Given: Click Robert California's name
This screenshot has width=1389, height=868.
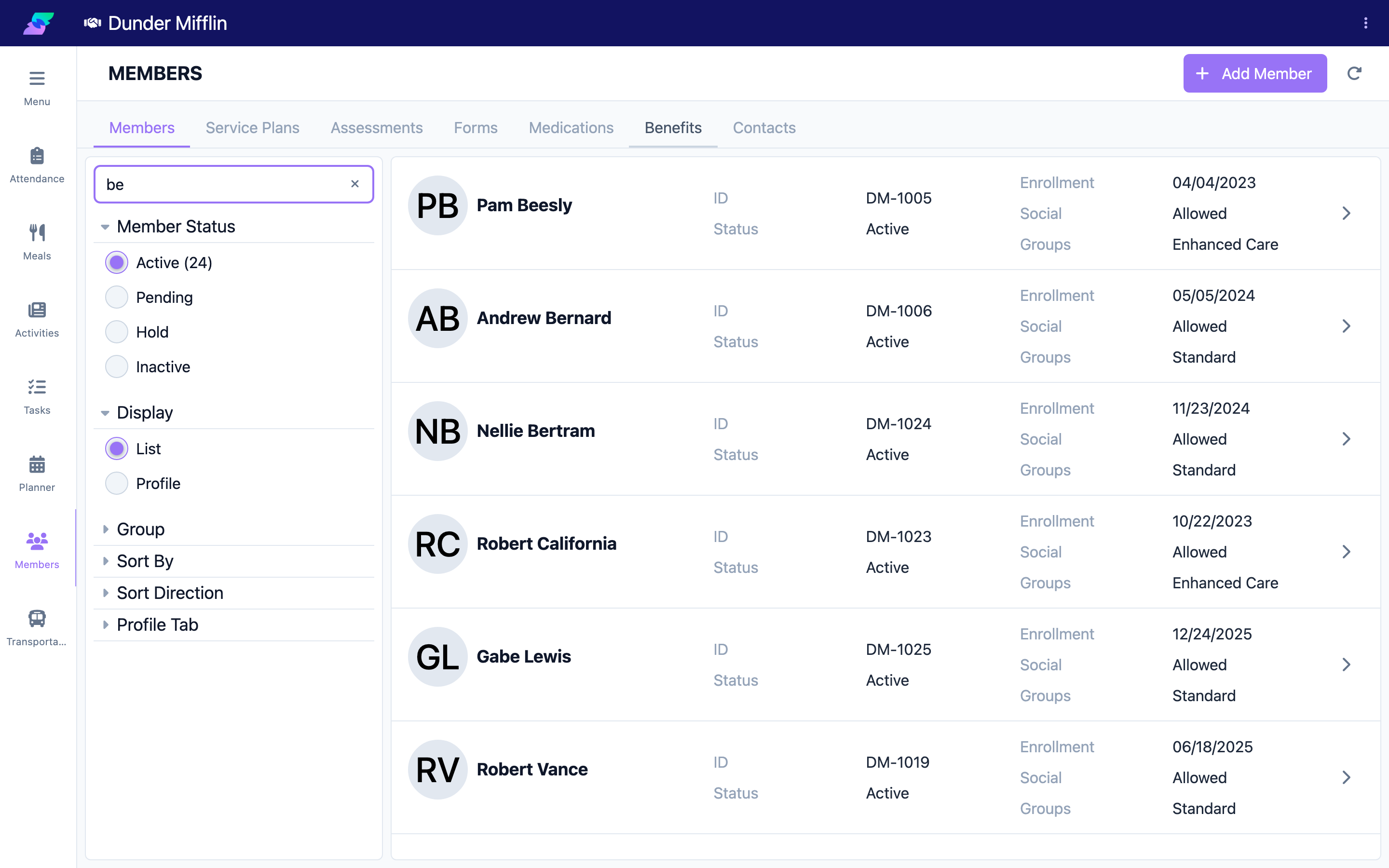Looking at the screenshot, I should [x=546, y=543].
